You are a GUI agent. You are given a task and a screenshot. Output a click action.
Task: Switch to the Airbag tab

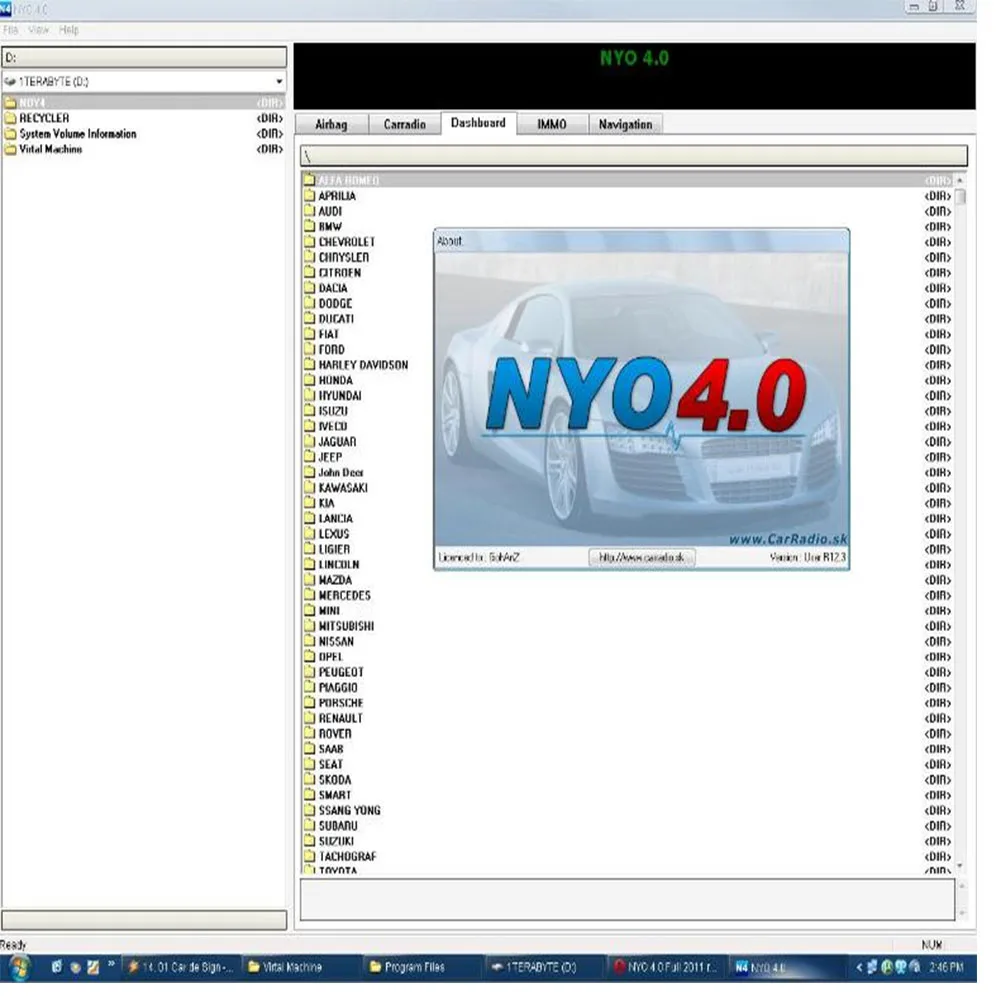pyautogui.click(x=331, y=124)
